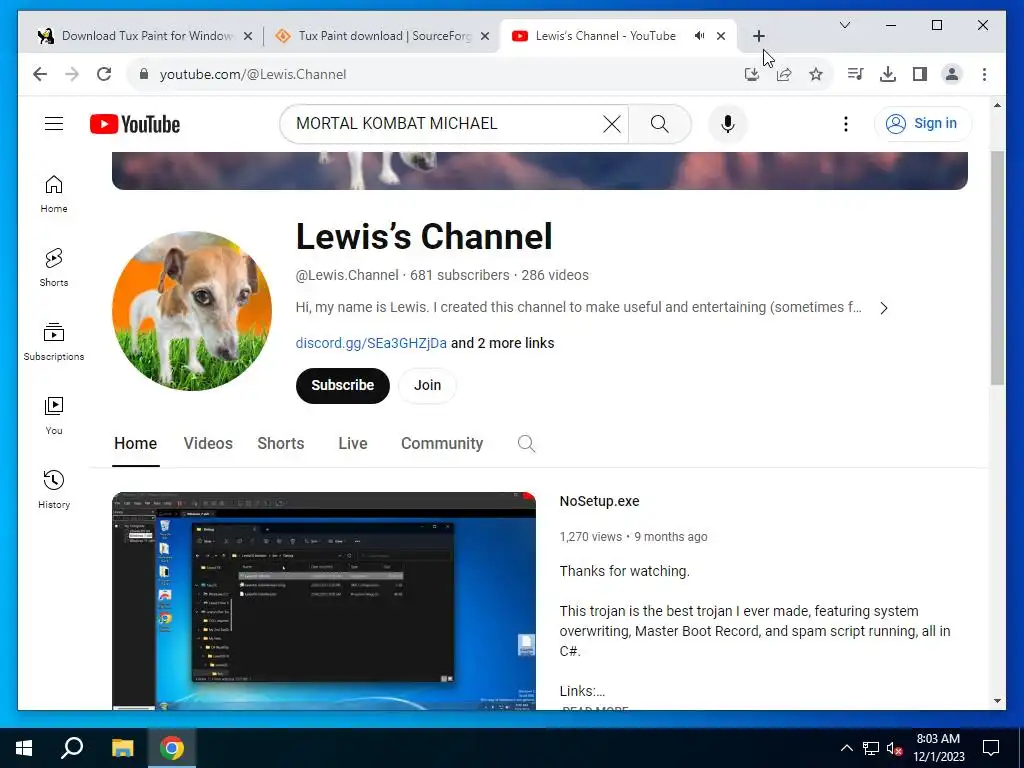Image resolution: width=1024 pixels, height=768 pixels.
Task: Open Shorts in sidebar
Action: point(54,268)
